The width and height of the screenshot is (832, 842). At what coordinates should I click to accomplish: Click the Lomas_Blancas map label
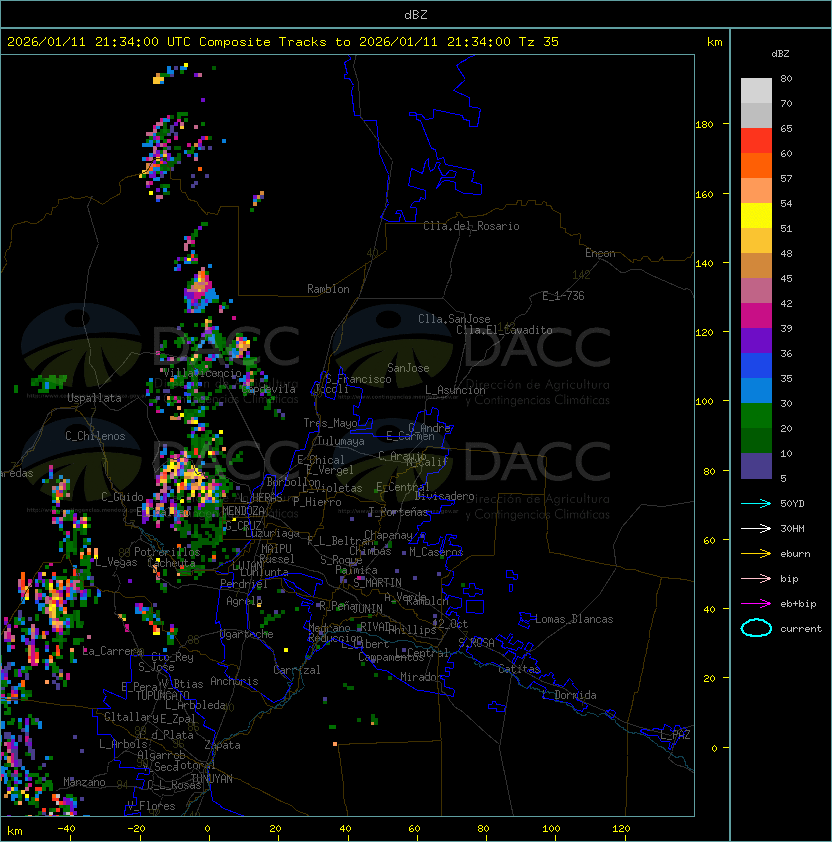pyautogui.click(x=574, y=619)
